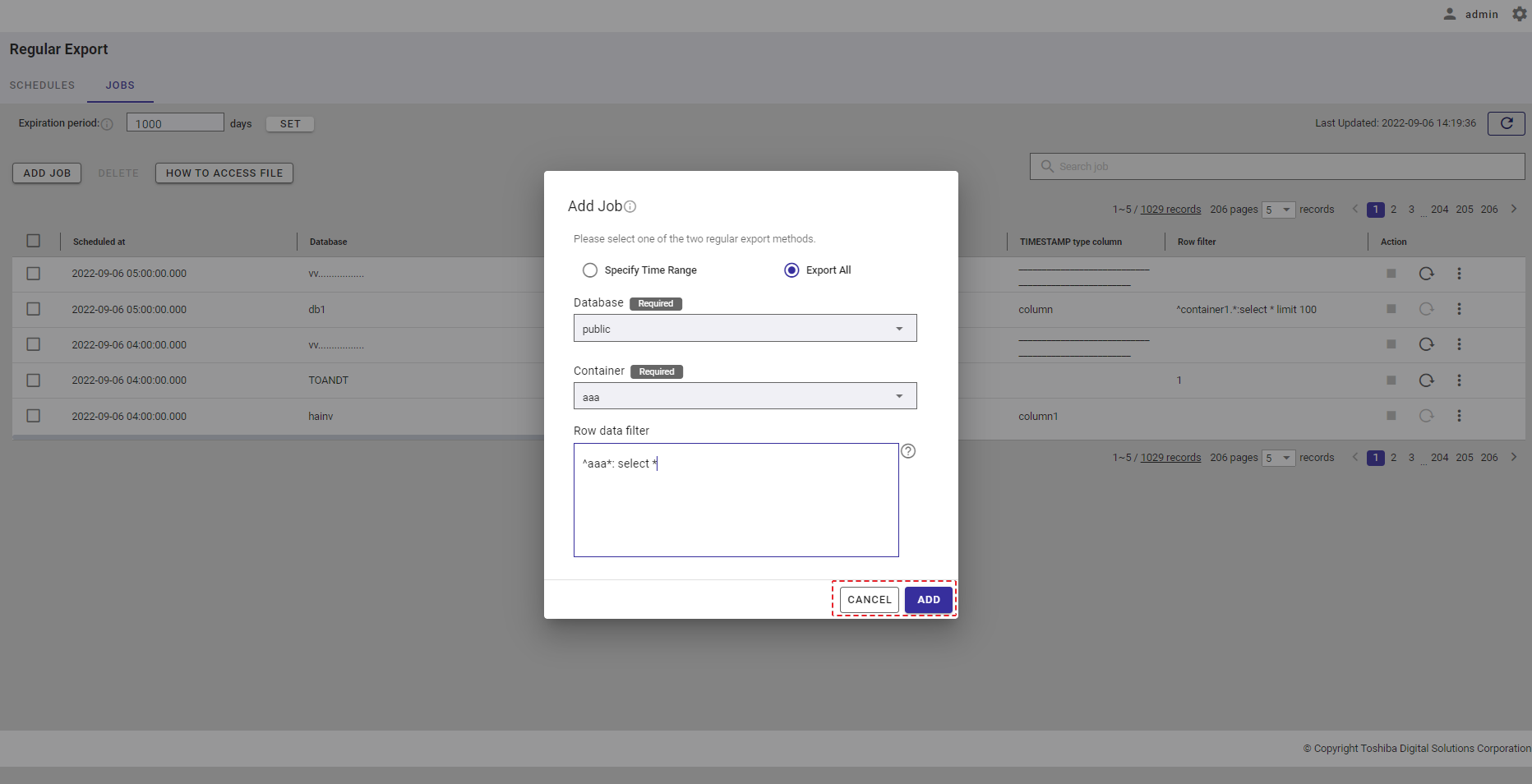Click the Expiration period info icon
Image resolution: width=1532 pixels, height=784 pixels.
107,124
